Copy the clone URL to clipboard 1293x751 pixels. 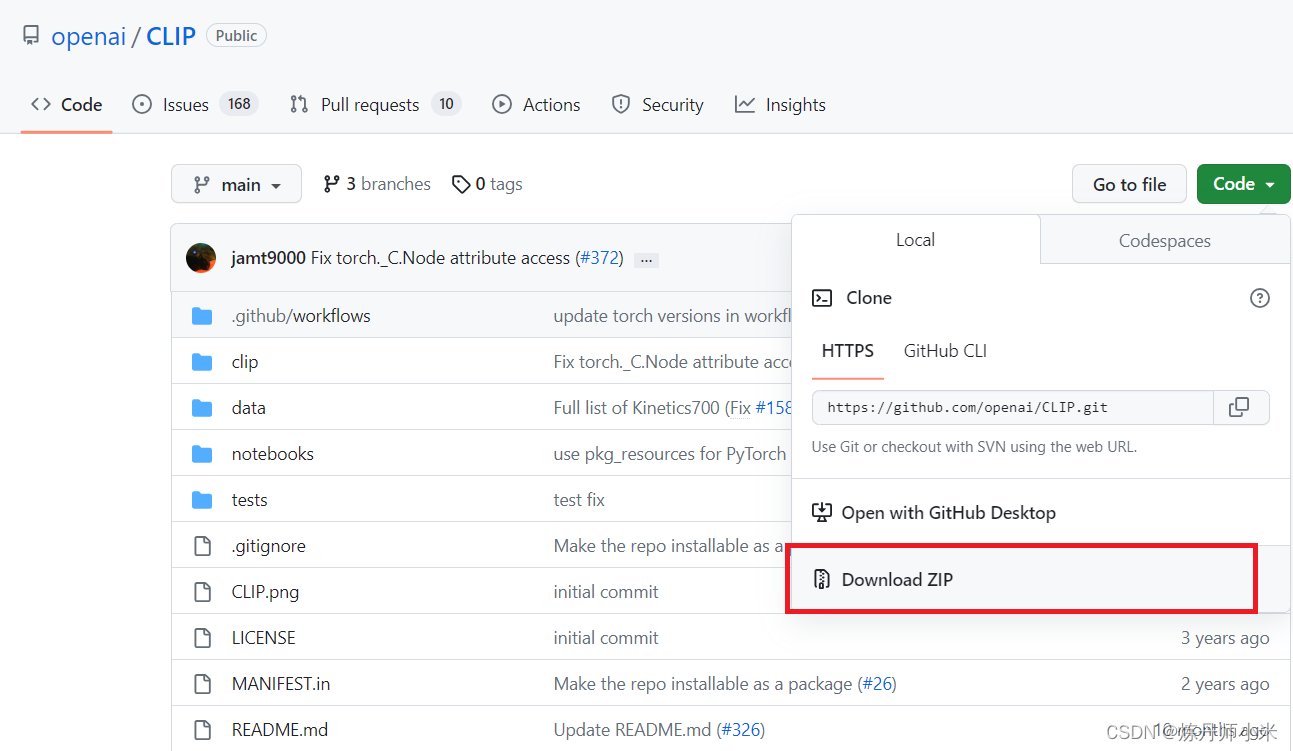point(1240,407)
